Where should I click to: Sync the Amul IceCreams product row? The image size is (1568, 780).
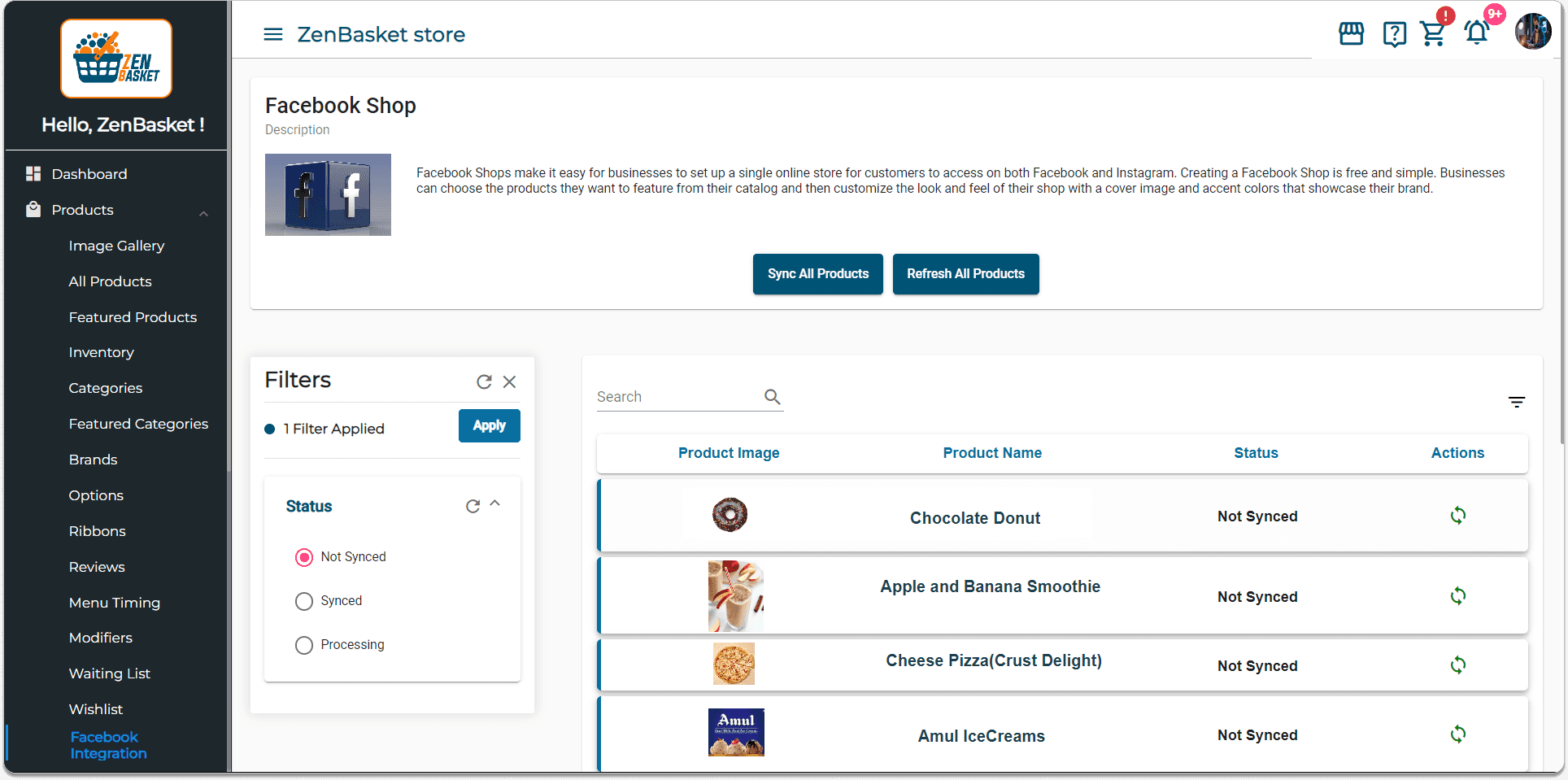(x=1457, y=734)
